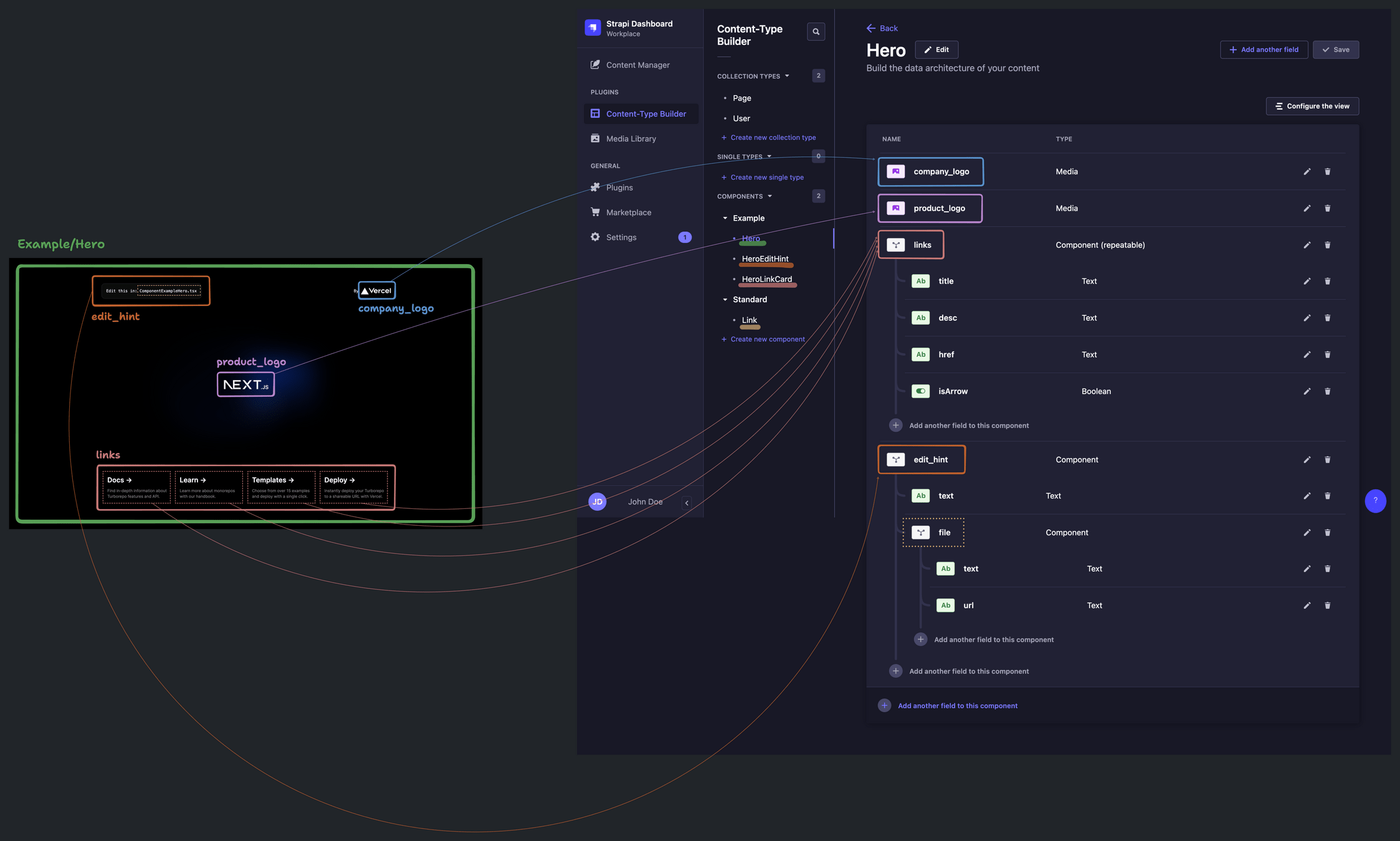Image resolution: width=1400 pixels, height=841 pixels.
Task: Click plus circle to add field to links component
Action: pos(895,425)
